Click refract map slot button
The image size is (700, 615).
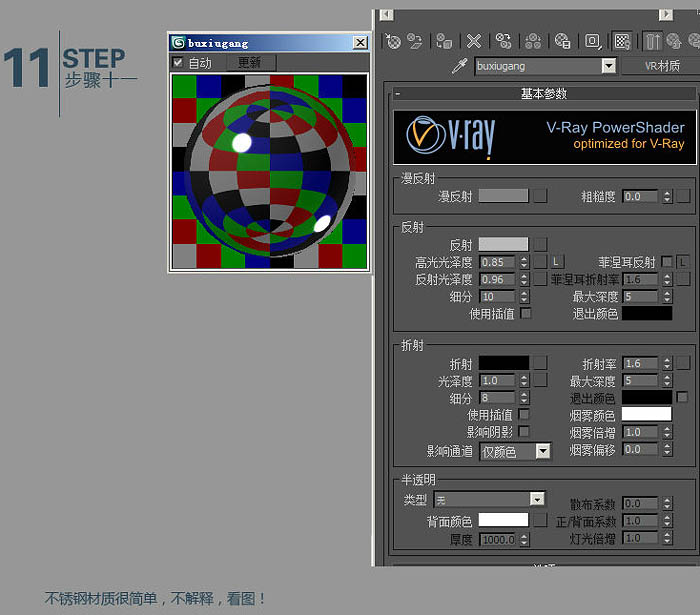pyautogui.click(x=540, y=363)
